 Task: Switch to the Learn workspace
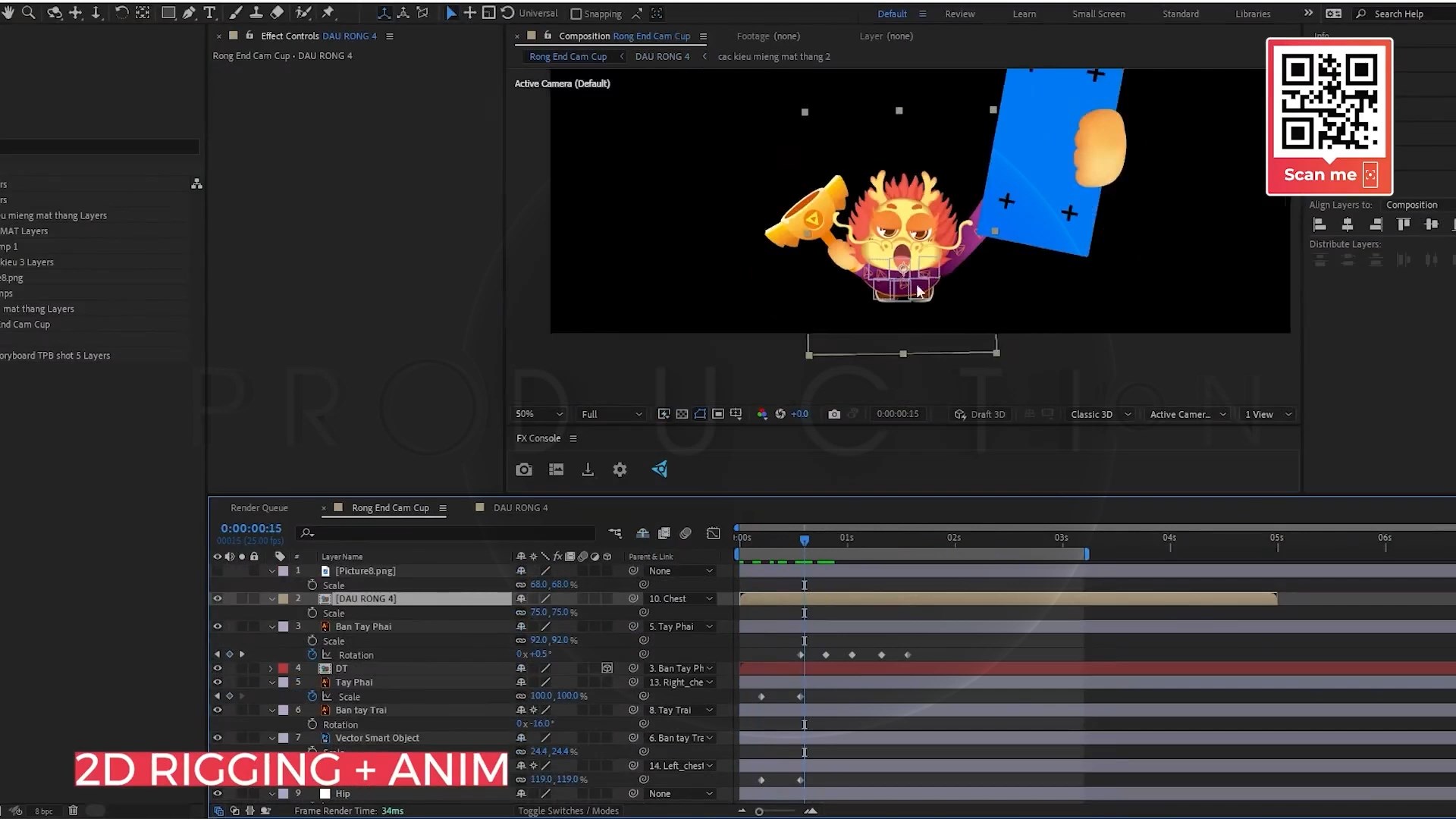1024,14
